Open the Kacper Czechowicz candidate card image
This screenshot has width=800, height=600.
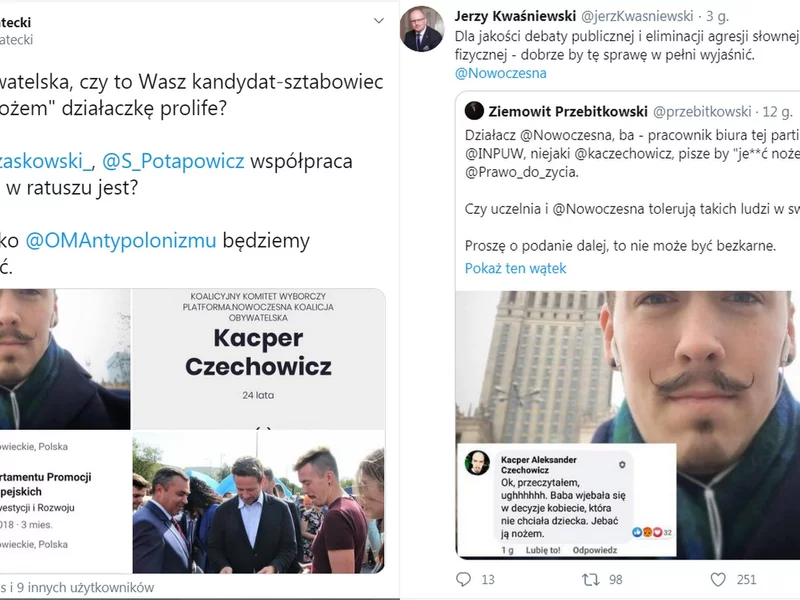pos(259,359)
